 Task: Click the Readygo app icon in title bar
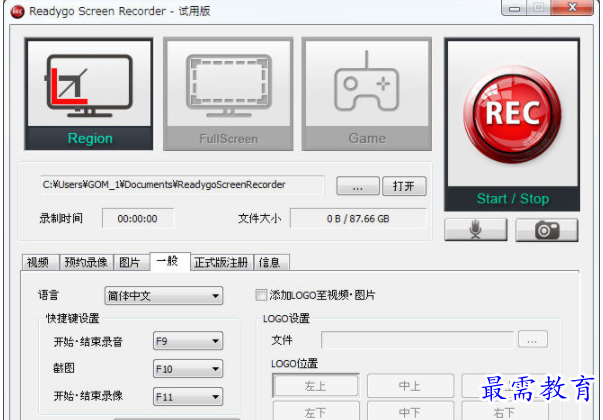pyautogui.click(x=17, y=12)
